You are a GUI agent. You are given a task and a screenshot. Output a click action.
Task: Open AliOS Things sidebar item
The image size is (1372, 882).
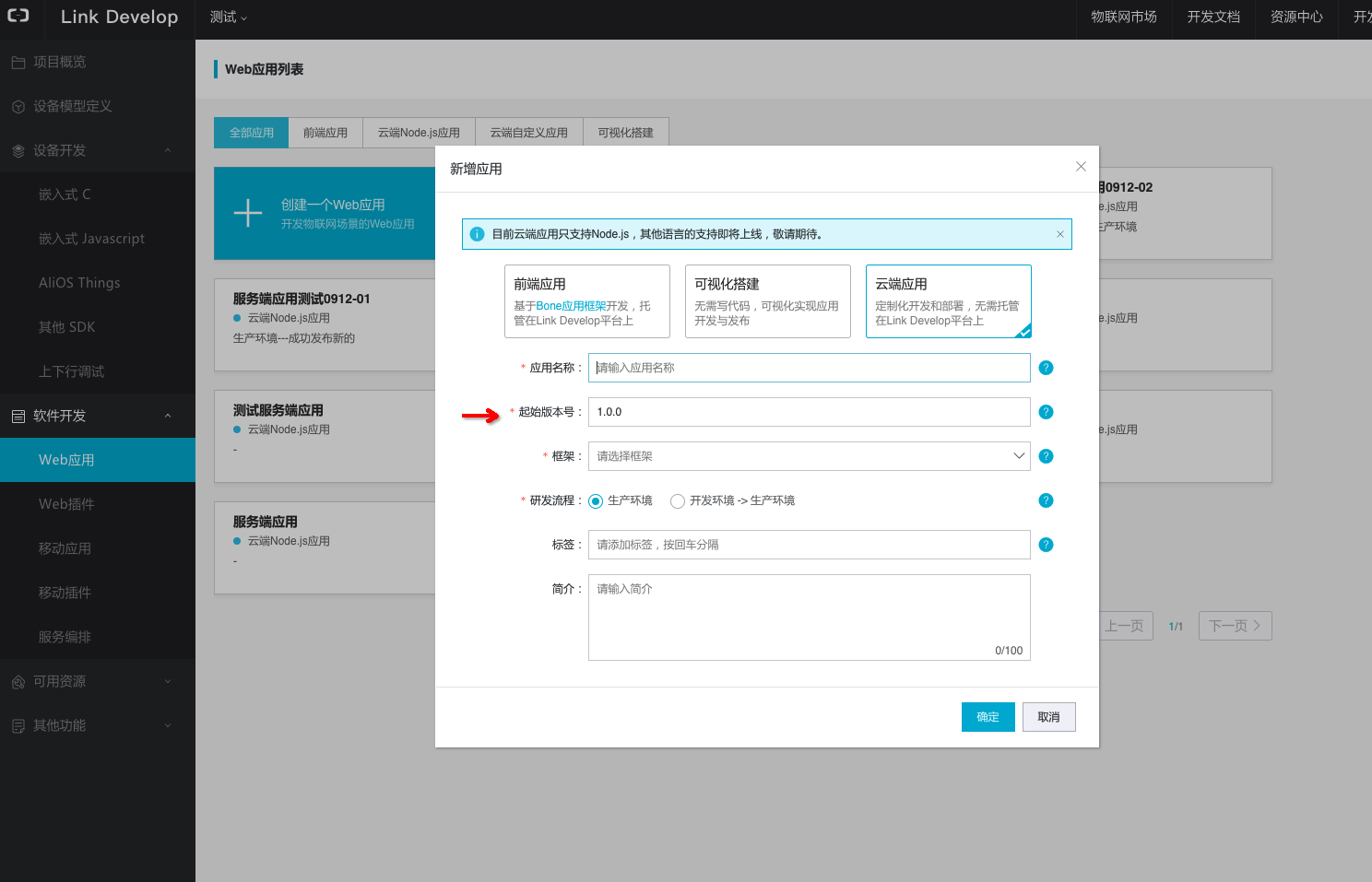[x=98, y=283]
